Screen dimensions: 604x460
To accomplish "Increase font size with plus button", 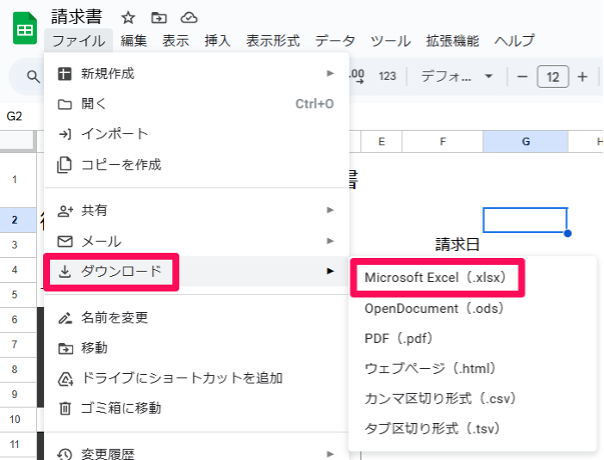I will [x=582, y=76].
